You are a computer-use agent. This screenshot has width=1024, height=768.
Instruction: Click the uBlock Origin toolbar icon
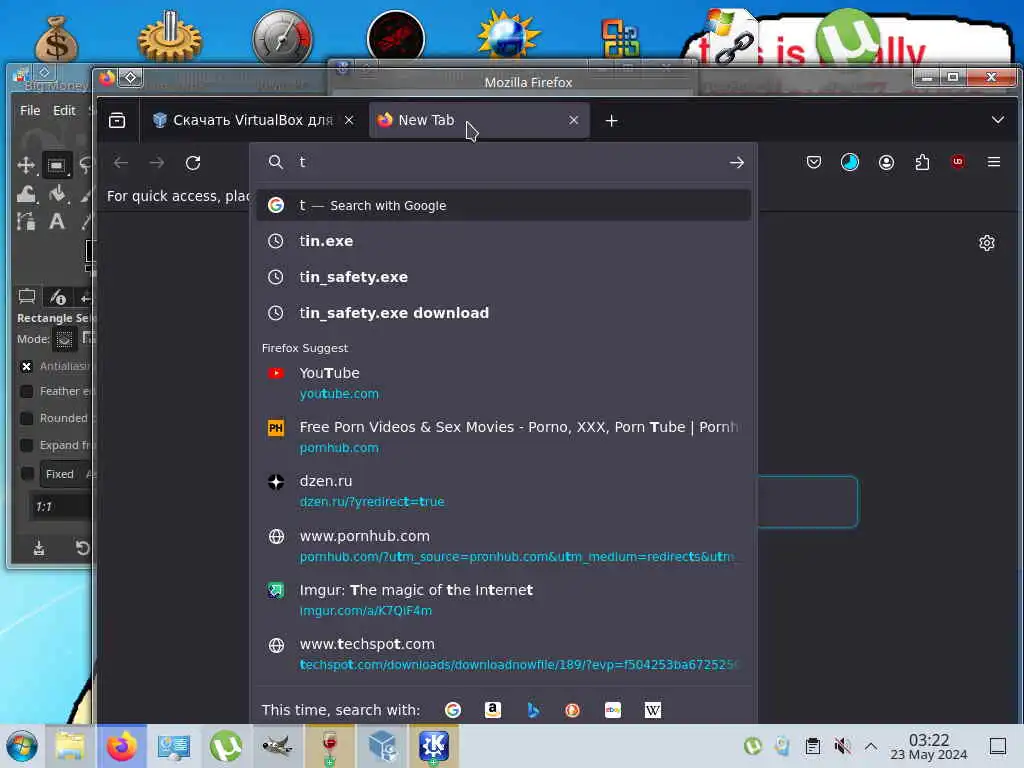[x=958, y=162]
